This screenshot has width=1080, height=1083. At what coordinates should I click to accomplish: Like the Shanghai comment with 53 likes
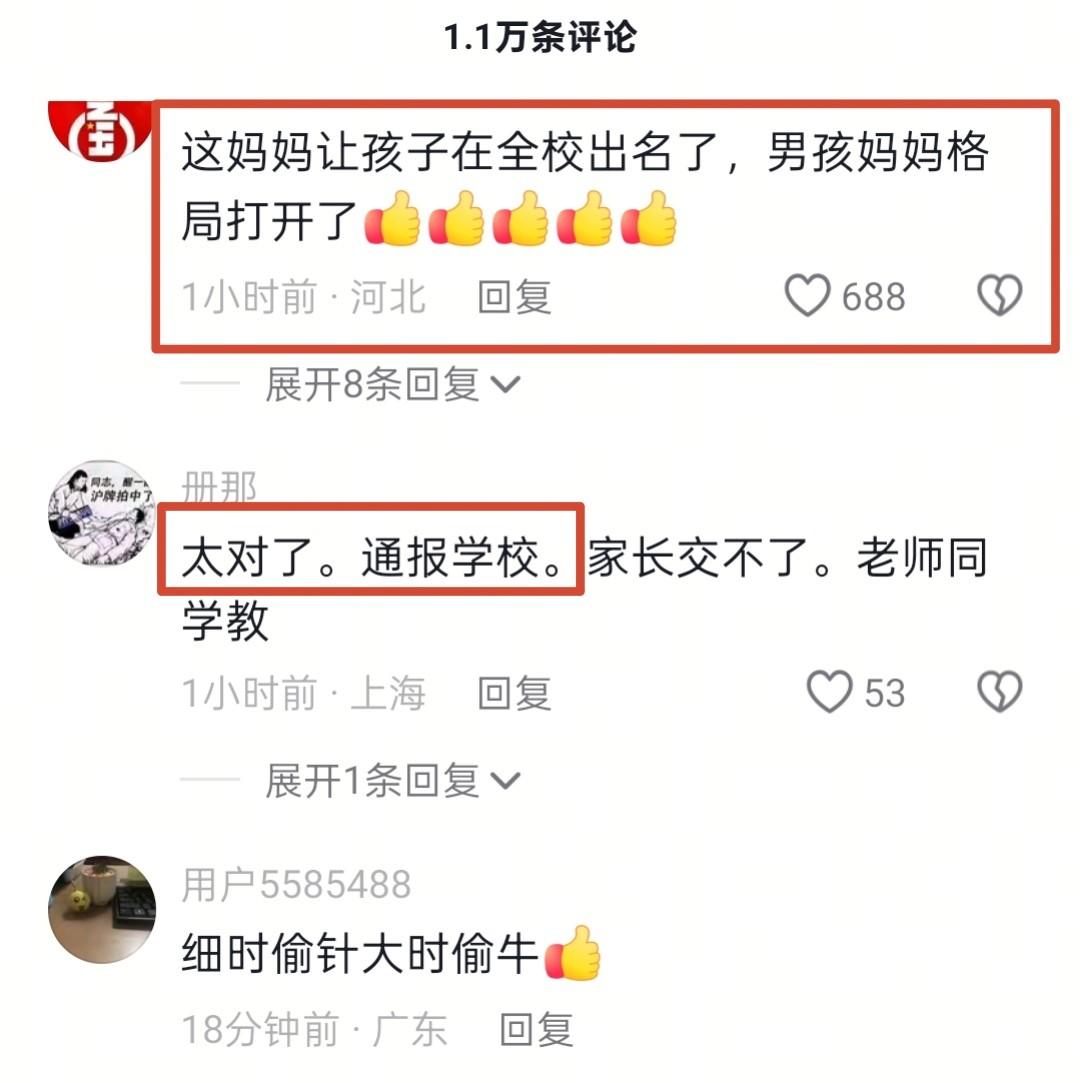[829, 692]
